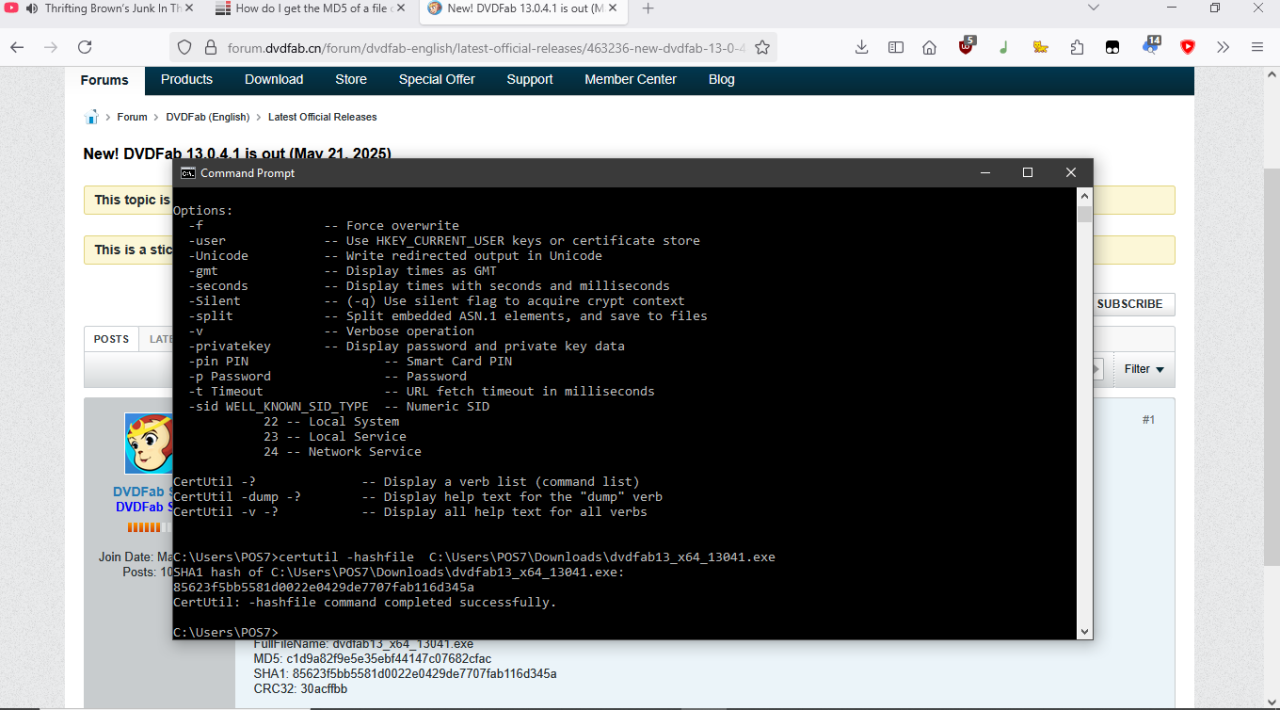Switch to How do I get MD5 tab

310,8
